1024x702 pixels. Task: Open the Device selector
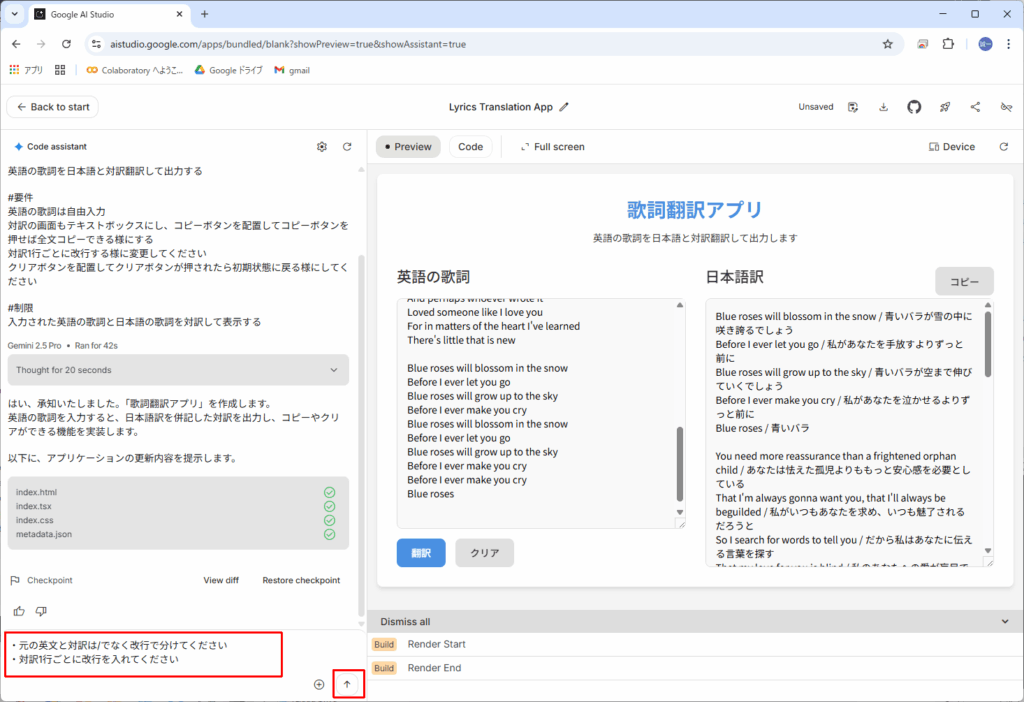[x=952, y=147]
